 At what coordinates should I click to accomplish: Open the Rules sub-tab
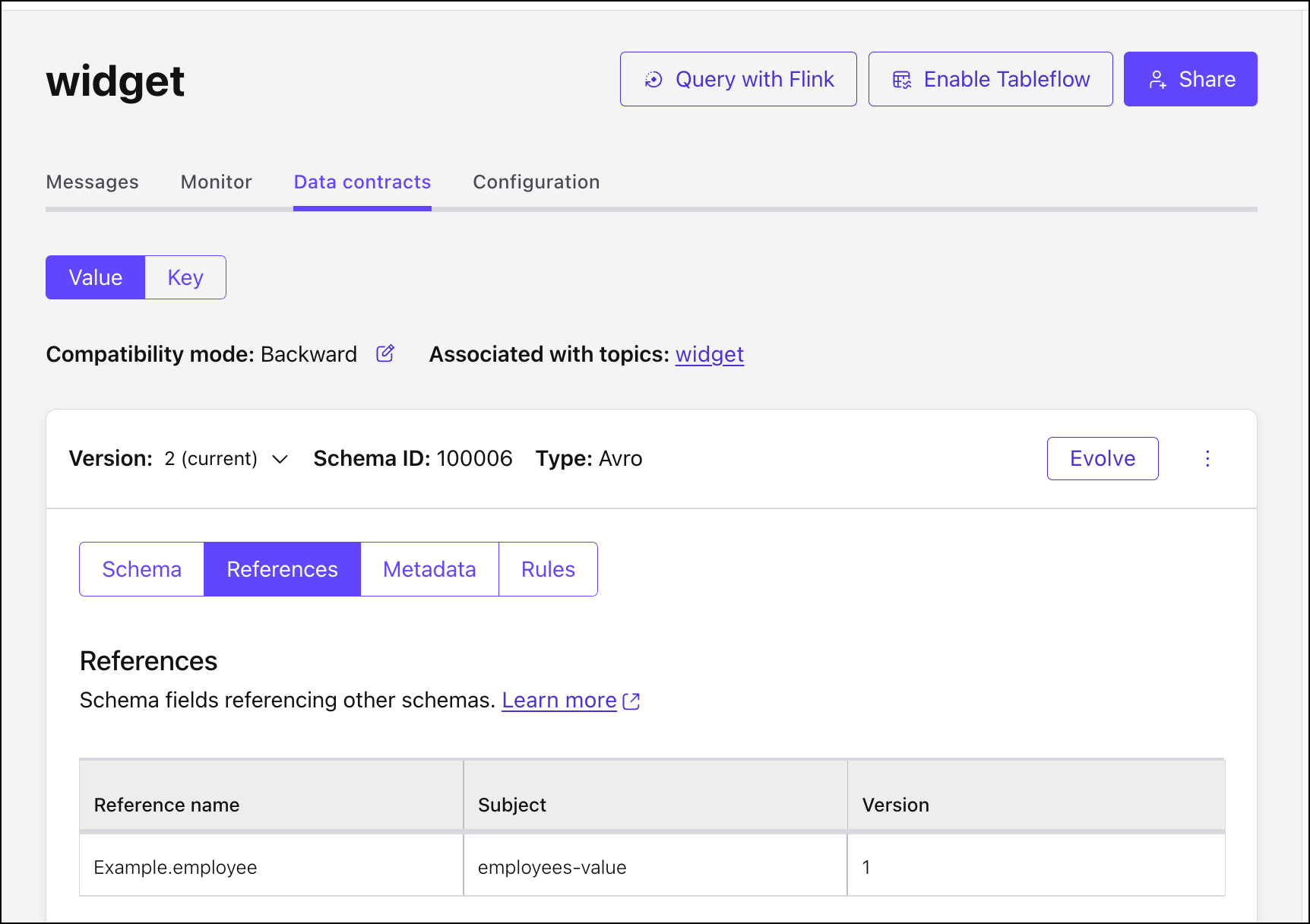pos(548,569)
